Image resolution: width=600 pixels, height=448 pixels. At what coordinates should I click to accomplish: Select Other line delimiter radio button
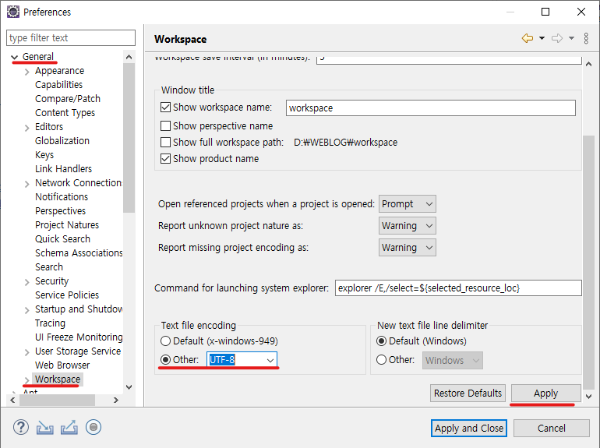(381, 360)
